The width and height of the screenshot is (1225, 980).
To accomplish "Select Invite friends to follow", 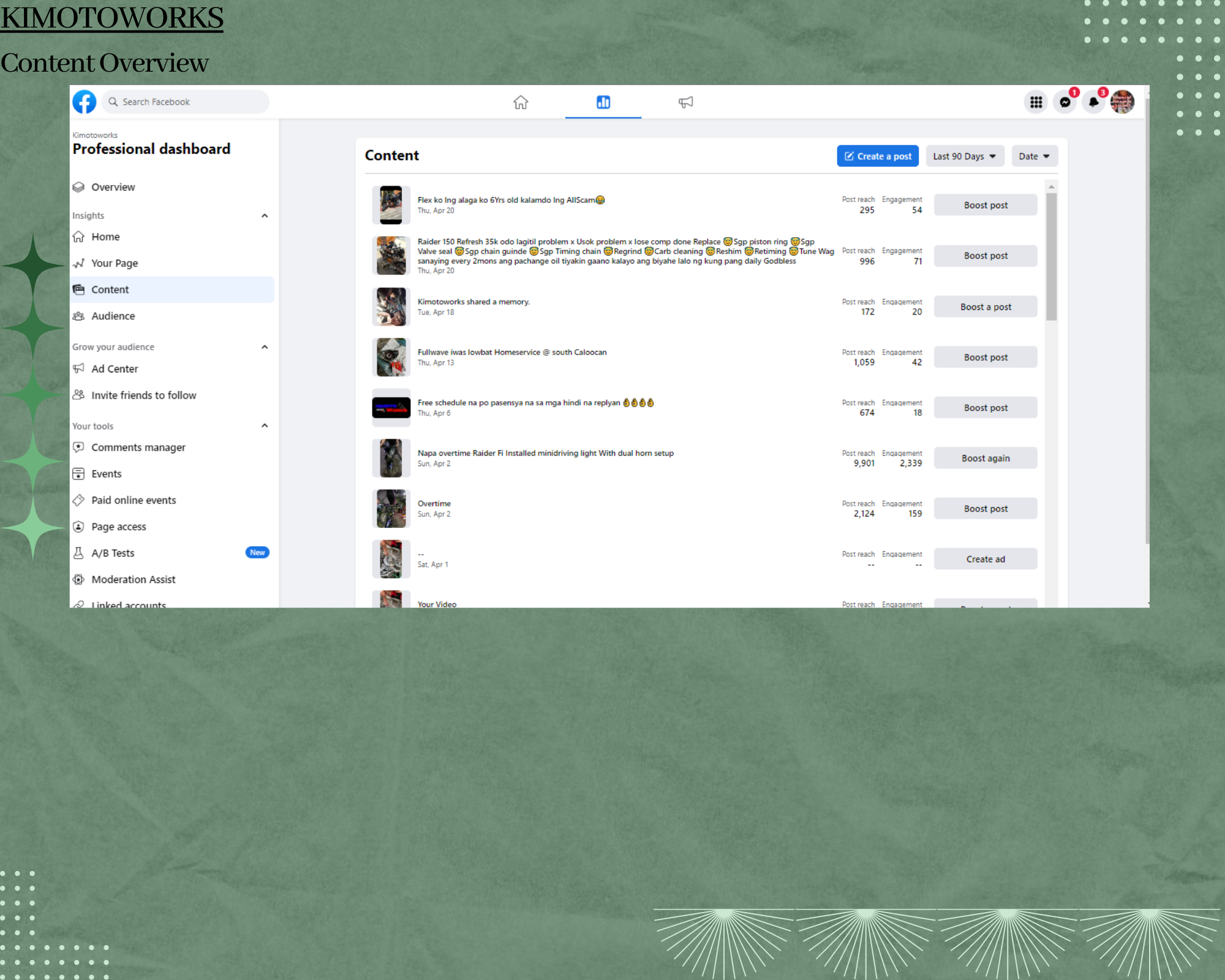I will click(x=172, y=395).
